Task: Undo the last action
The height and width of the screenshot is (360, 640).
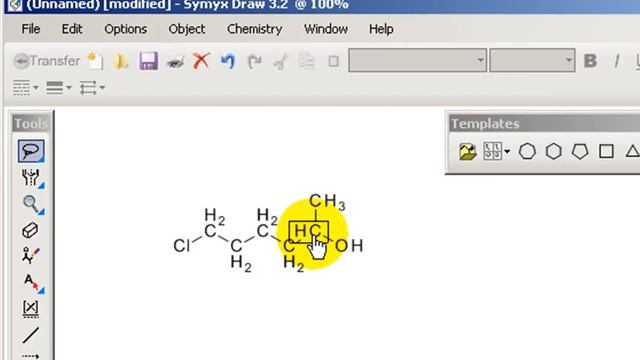Action: point(228,61)
